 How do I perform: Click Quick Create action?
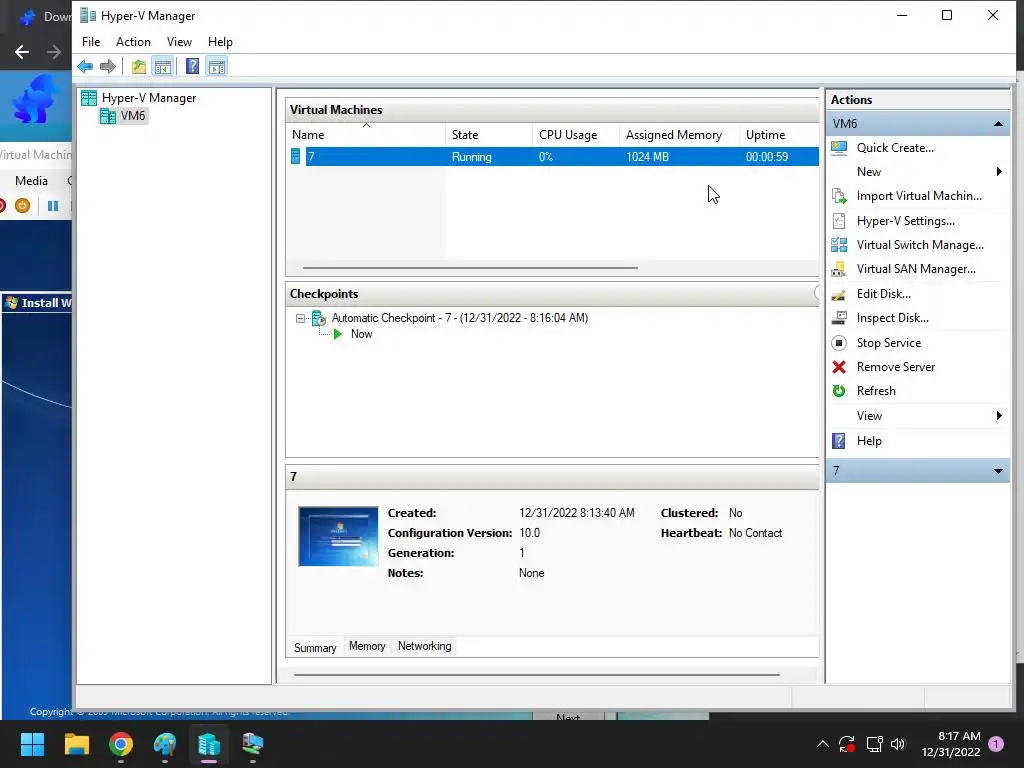pos(895,148)
